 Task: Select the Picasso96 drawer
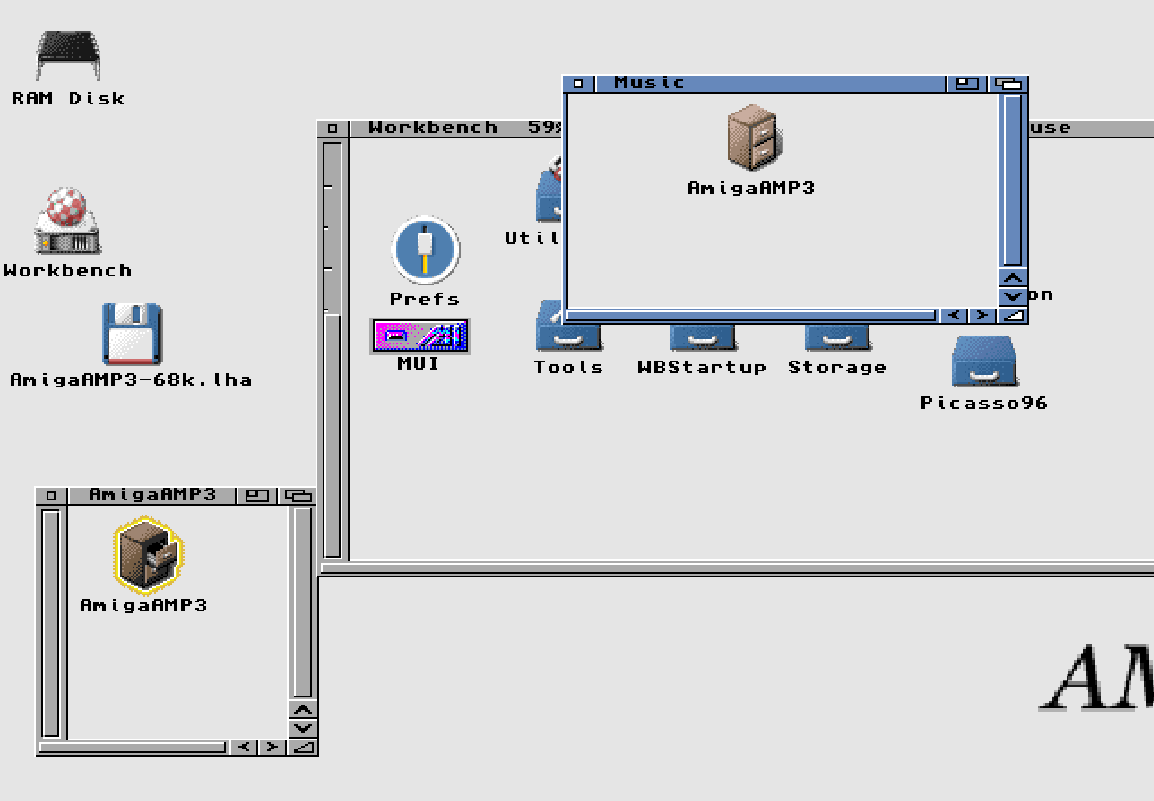[984, 362]
